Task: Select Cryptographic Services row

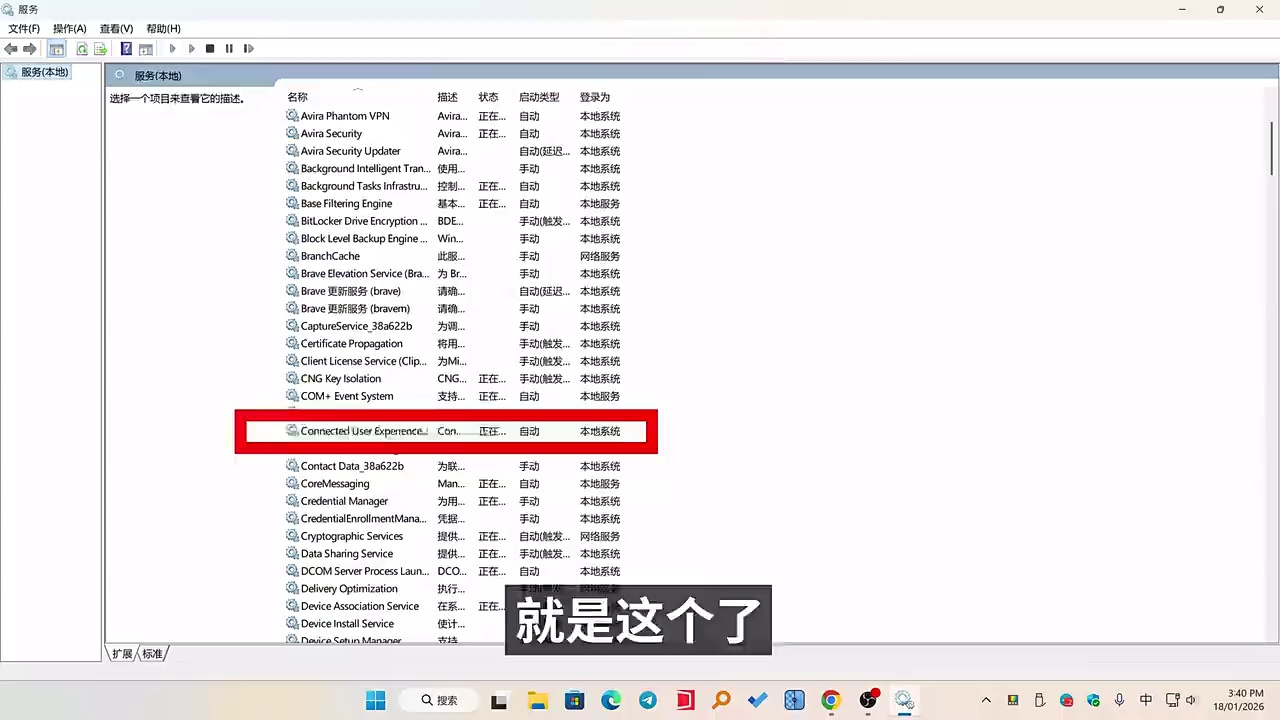Action: (453, 536)
